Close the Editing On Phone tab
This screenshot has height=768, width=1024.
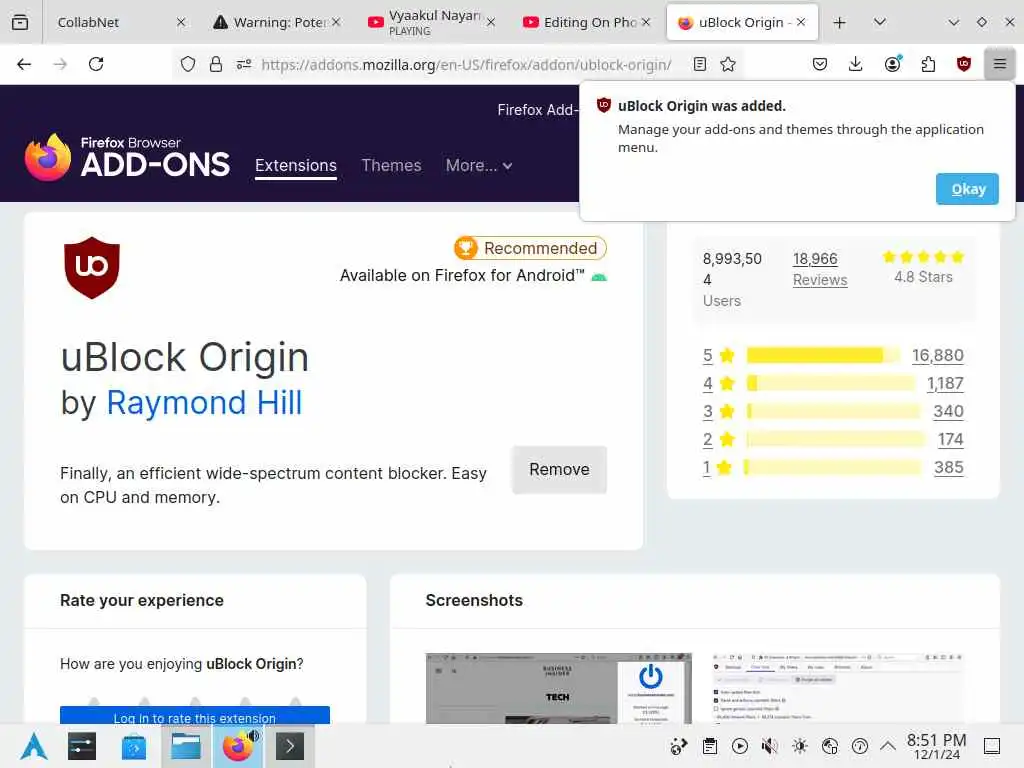click(646, 22)
